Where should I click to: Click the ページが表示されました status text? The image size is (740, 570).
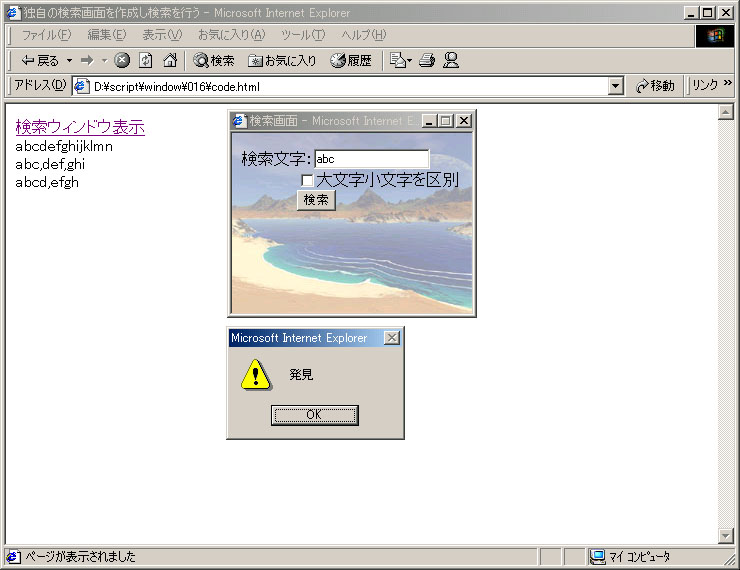click(x=80, y=557)
